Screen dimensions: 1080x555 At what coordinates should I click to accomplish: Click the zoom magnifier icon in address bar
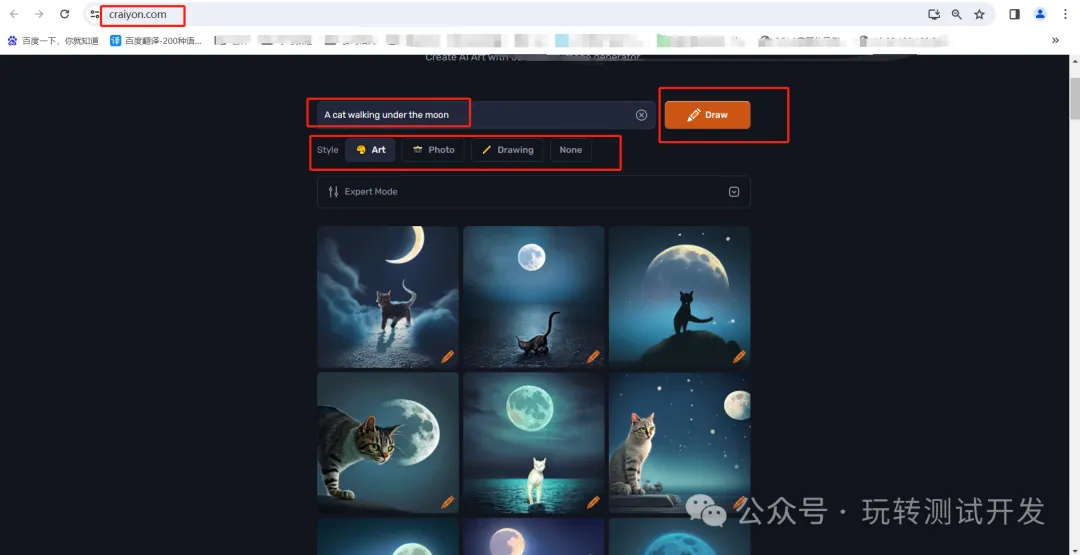coord(957,14)
